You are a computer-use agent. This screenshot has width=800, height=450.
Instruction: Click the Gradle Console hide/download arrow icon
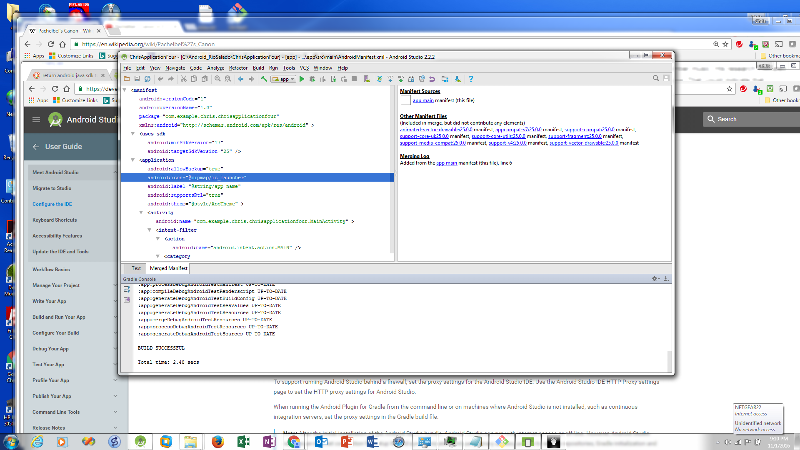point(666,279)
